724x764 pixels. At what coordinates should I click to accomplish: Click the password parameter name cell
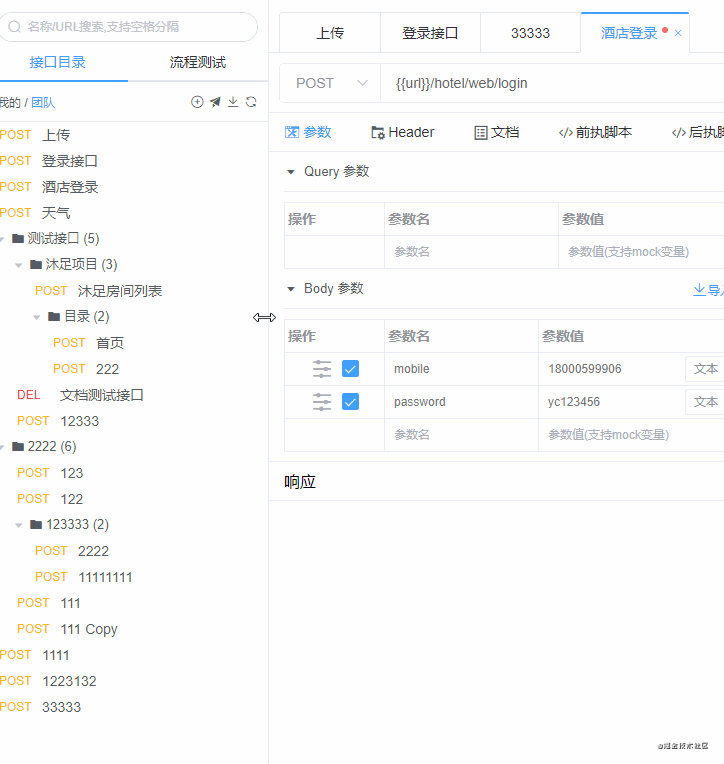coord(461,402)
